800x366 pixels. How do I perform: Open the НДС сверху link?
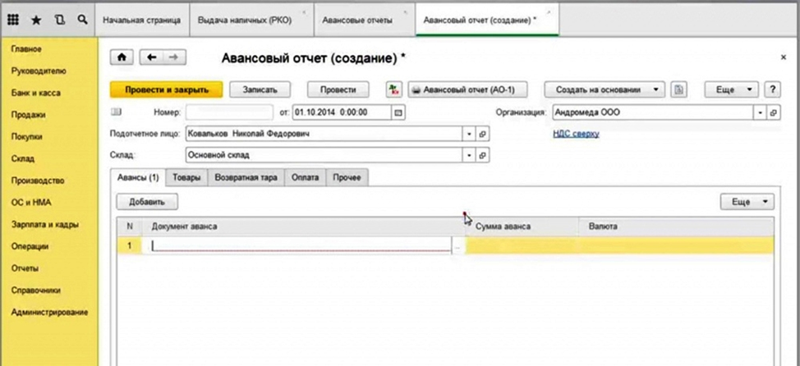point(576,134)
